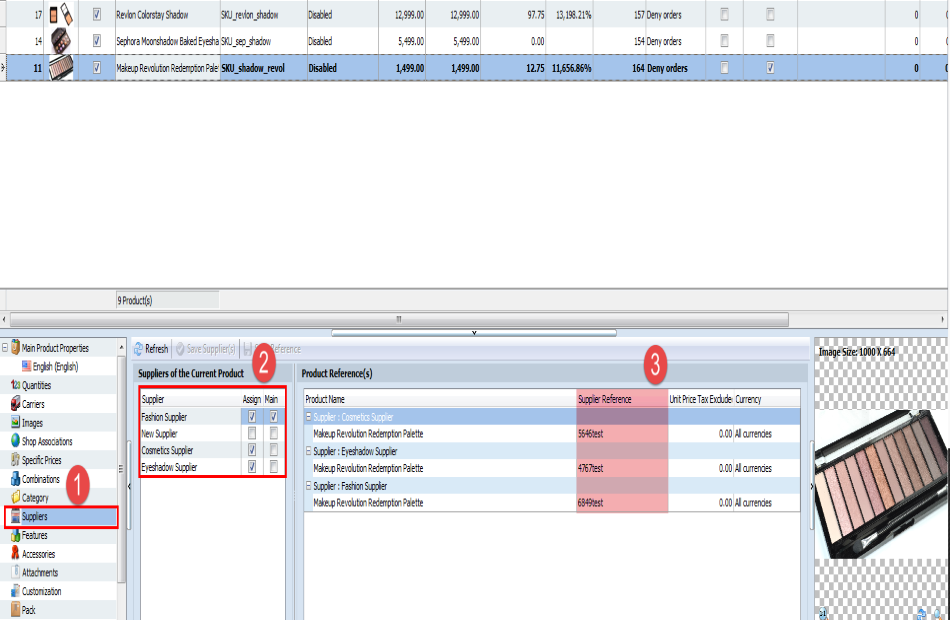Select supplier reference cell 5646test
This screenshot has height=620, width=950.
[x=622, y=434]
